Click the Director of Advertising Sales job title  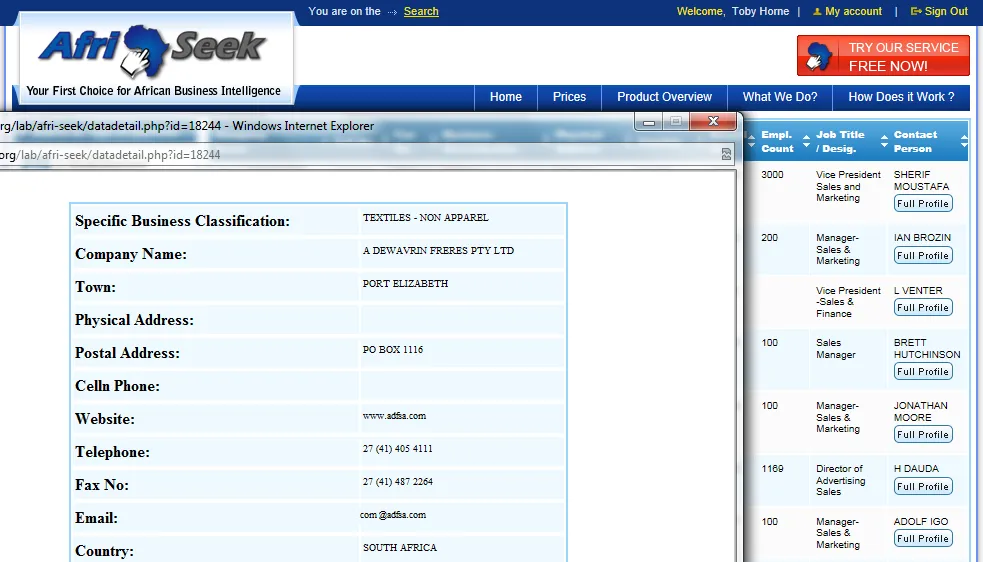[841, 480]
